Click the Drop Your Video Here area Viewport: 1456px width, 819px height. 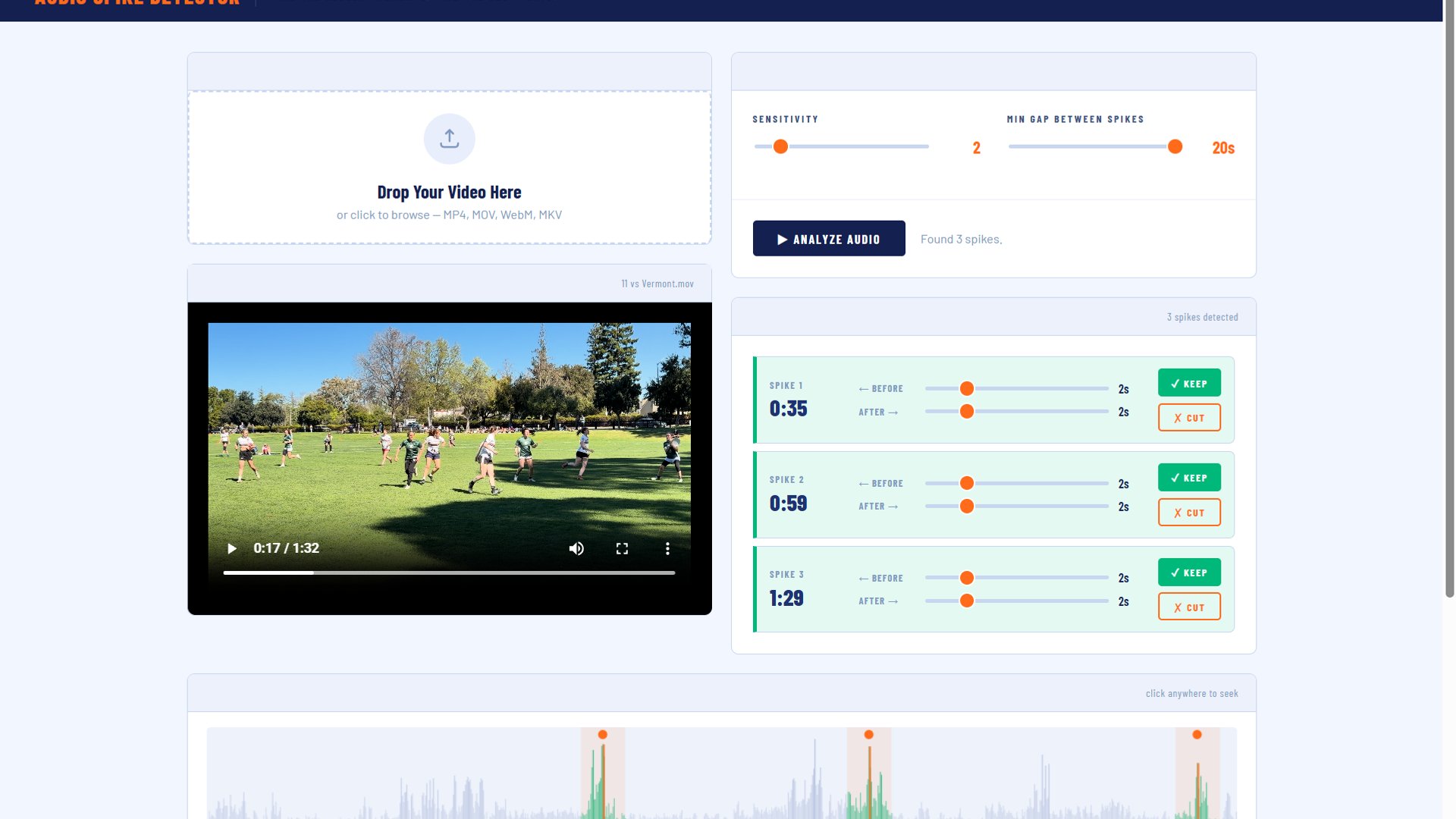449,168
